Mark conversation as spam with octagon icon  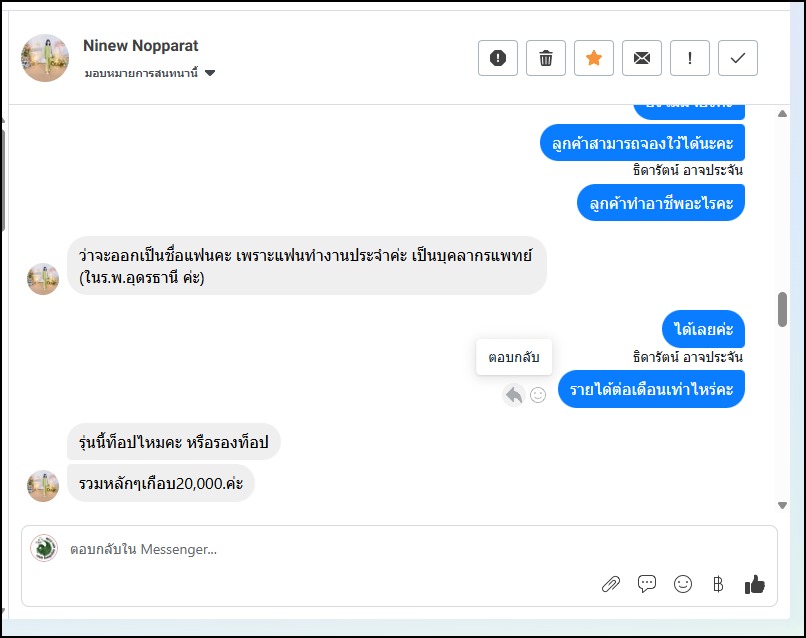(x=498, y=58)
